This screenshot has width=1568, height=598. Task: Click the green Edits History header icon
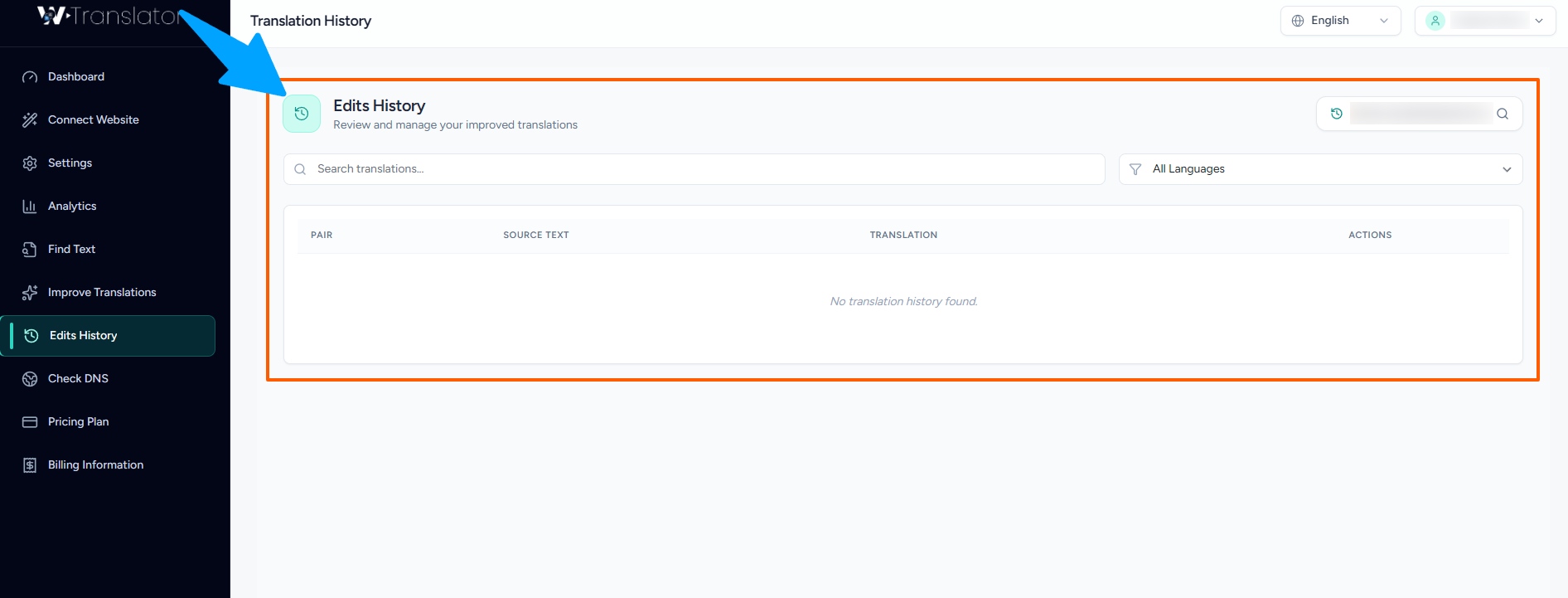302,114
